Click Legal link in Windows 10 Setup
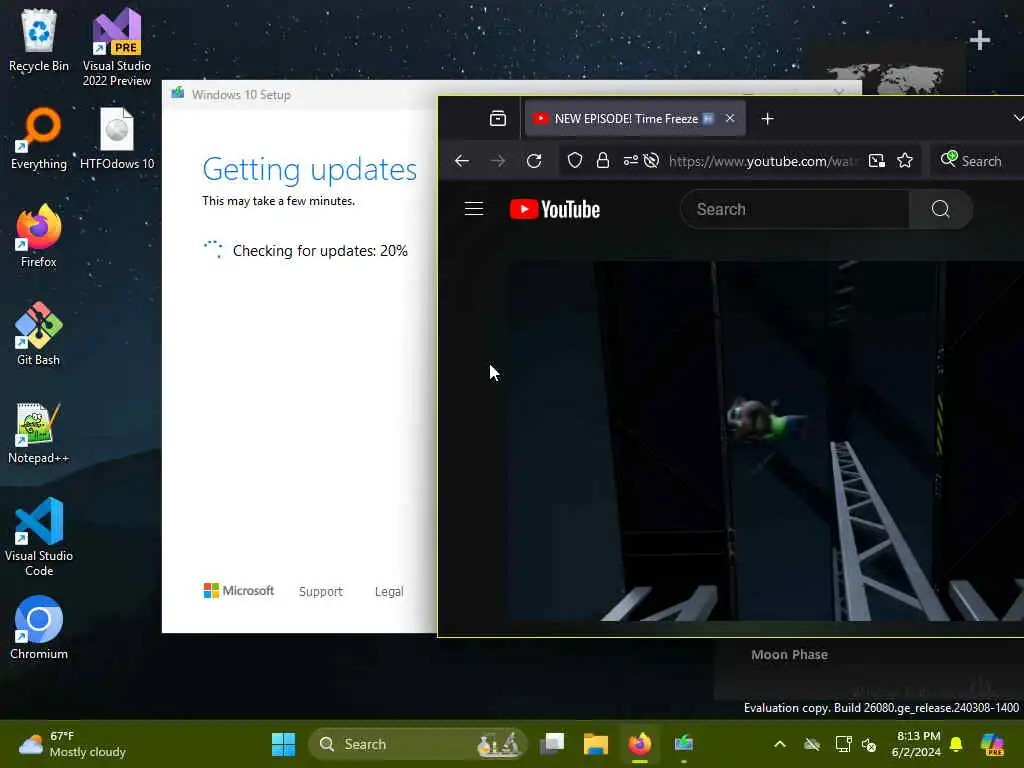1024x768 pixels. 389,592
